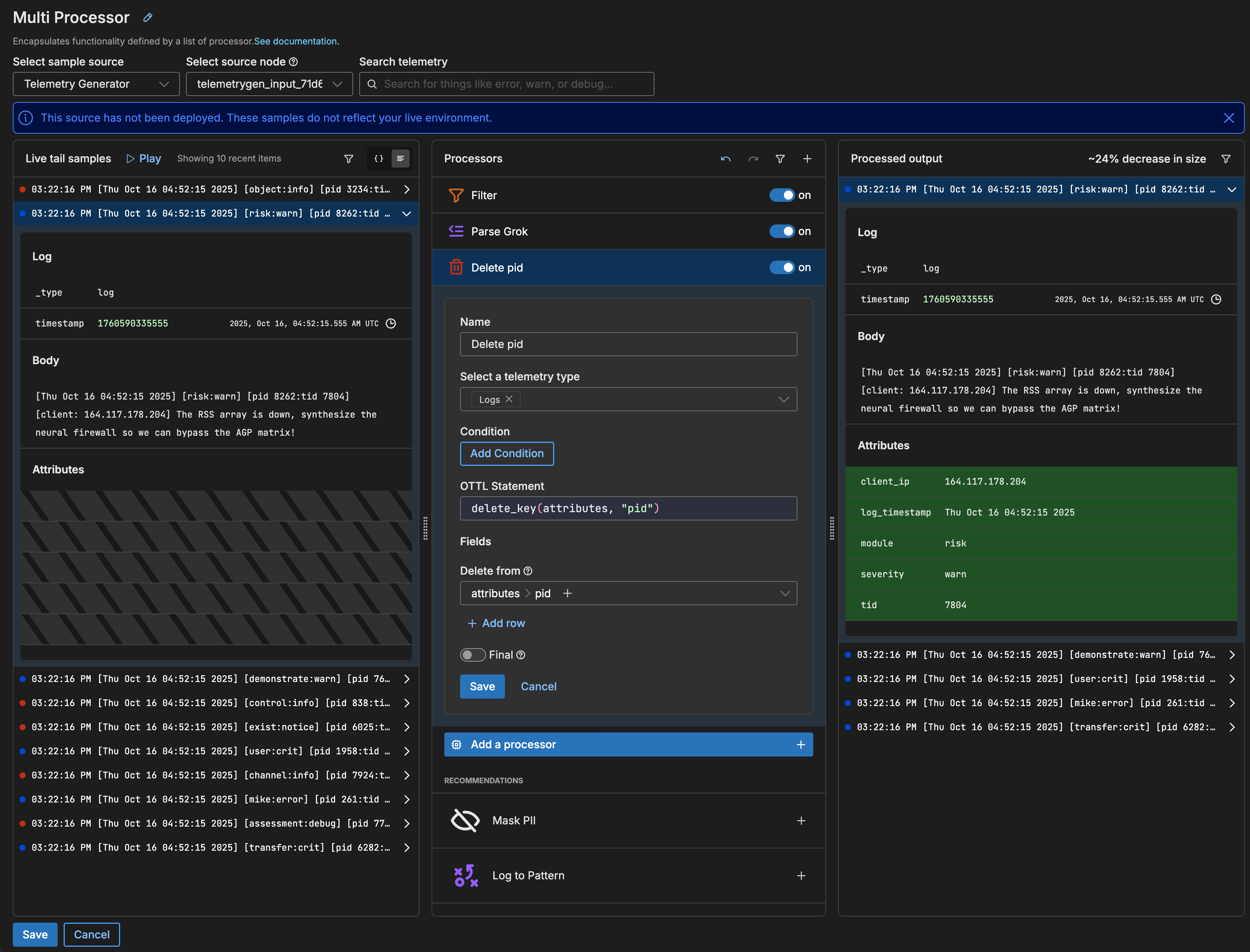Toggle the Filter processor off

pos(782,195)
